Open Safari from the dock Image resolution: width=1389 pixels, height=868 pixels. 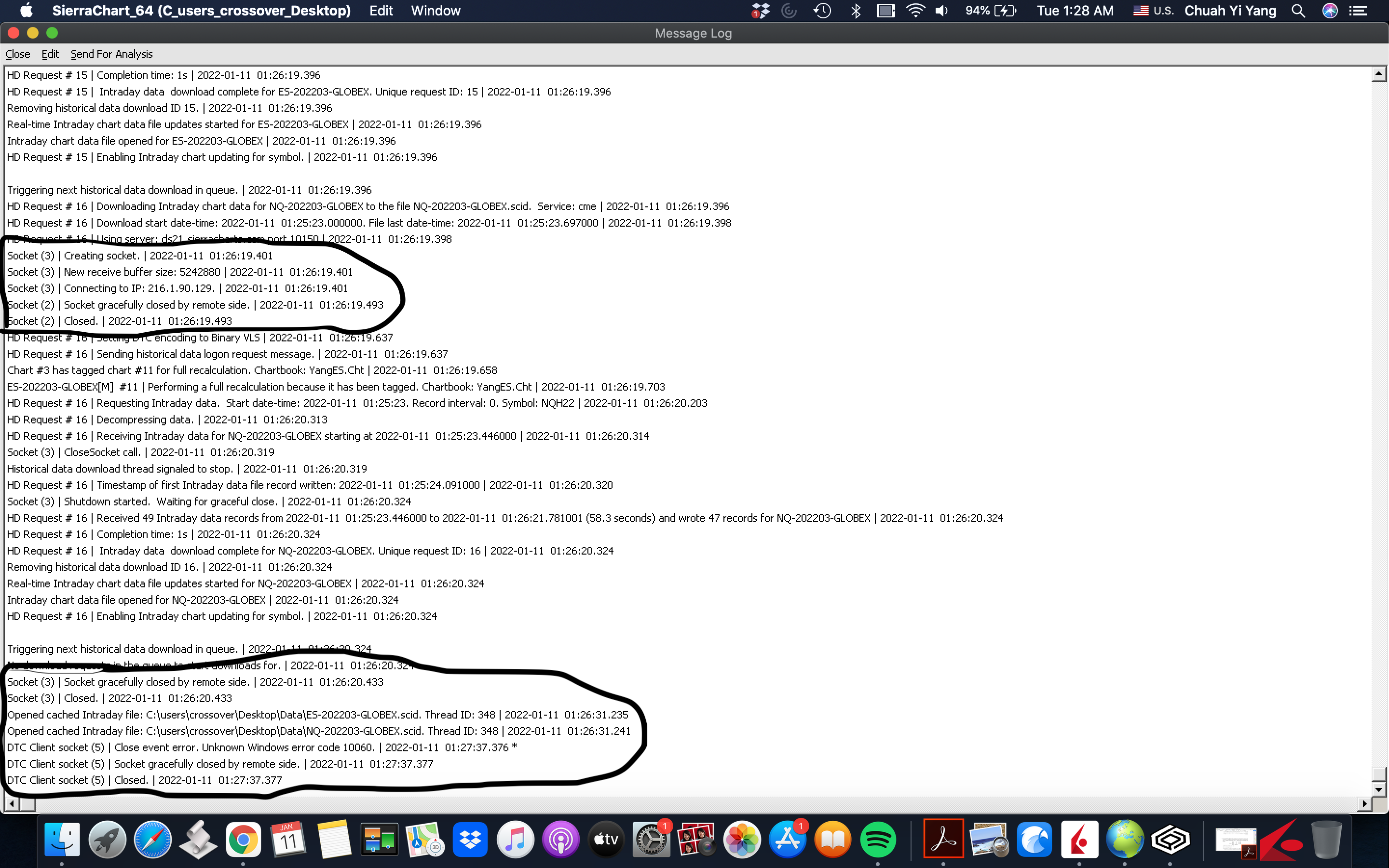(153, 840)
